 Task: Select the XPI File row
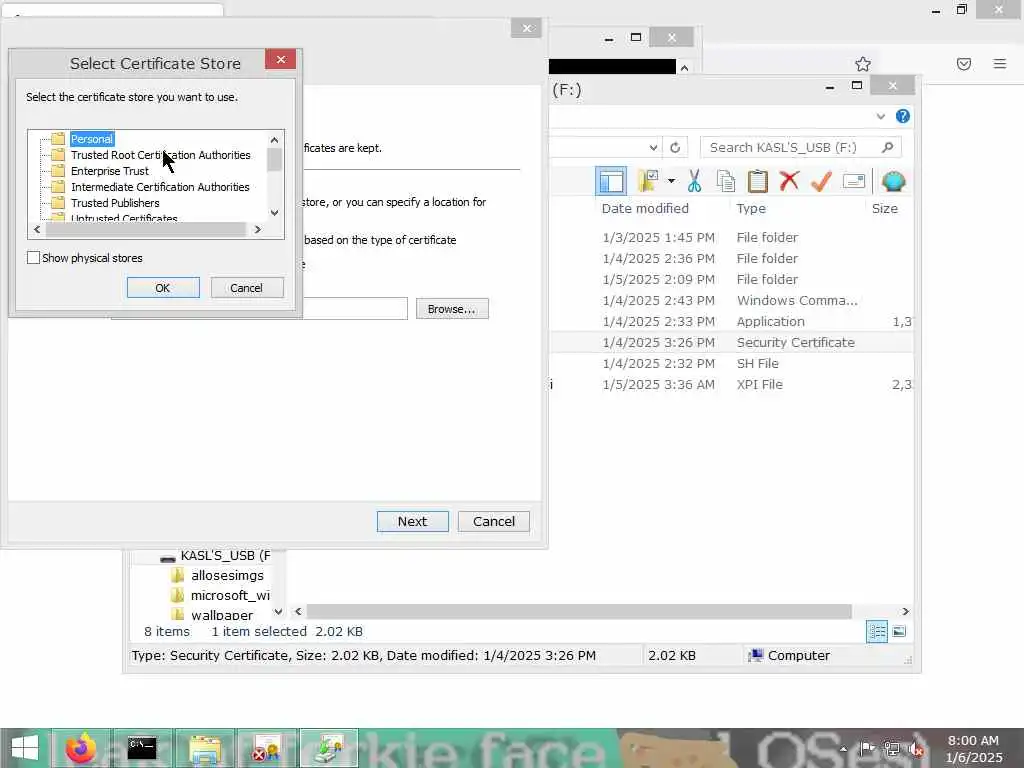(731, 384)
